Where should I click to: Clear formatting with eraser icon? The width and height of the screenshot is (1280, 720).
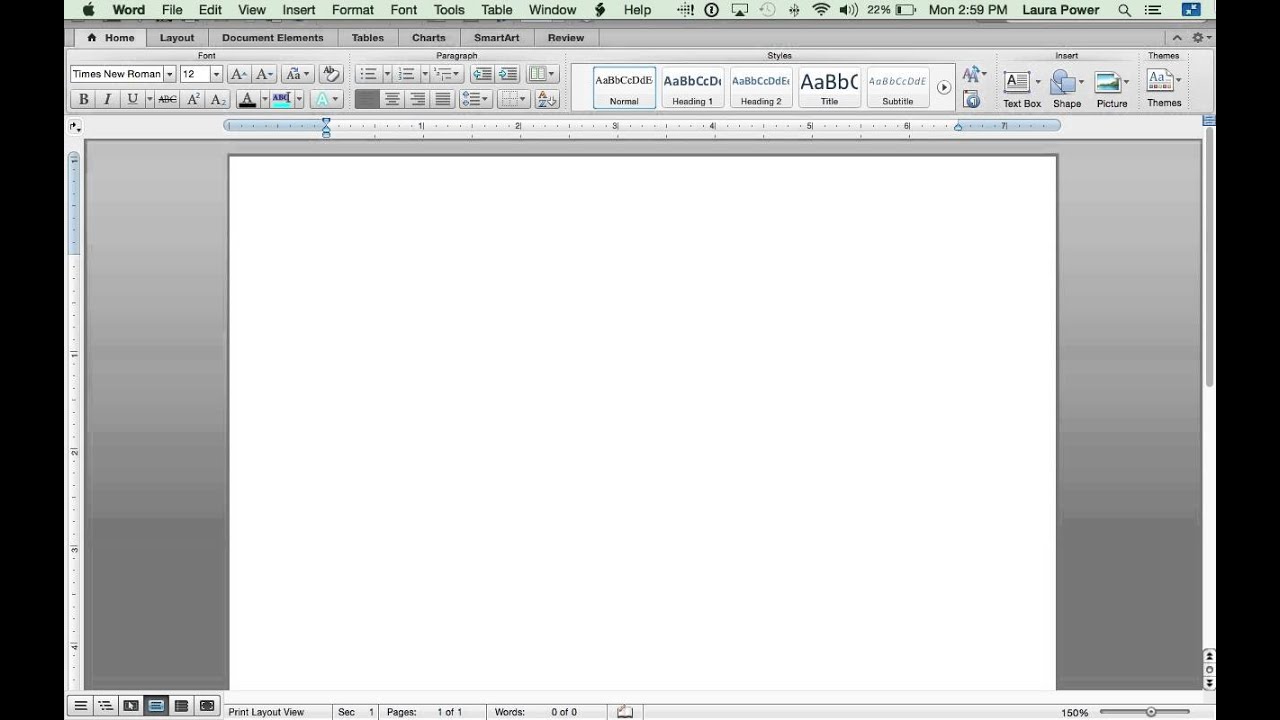point(331,74)
